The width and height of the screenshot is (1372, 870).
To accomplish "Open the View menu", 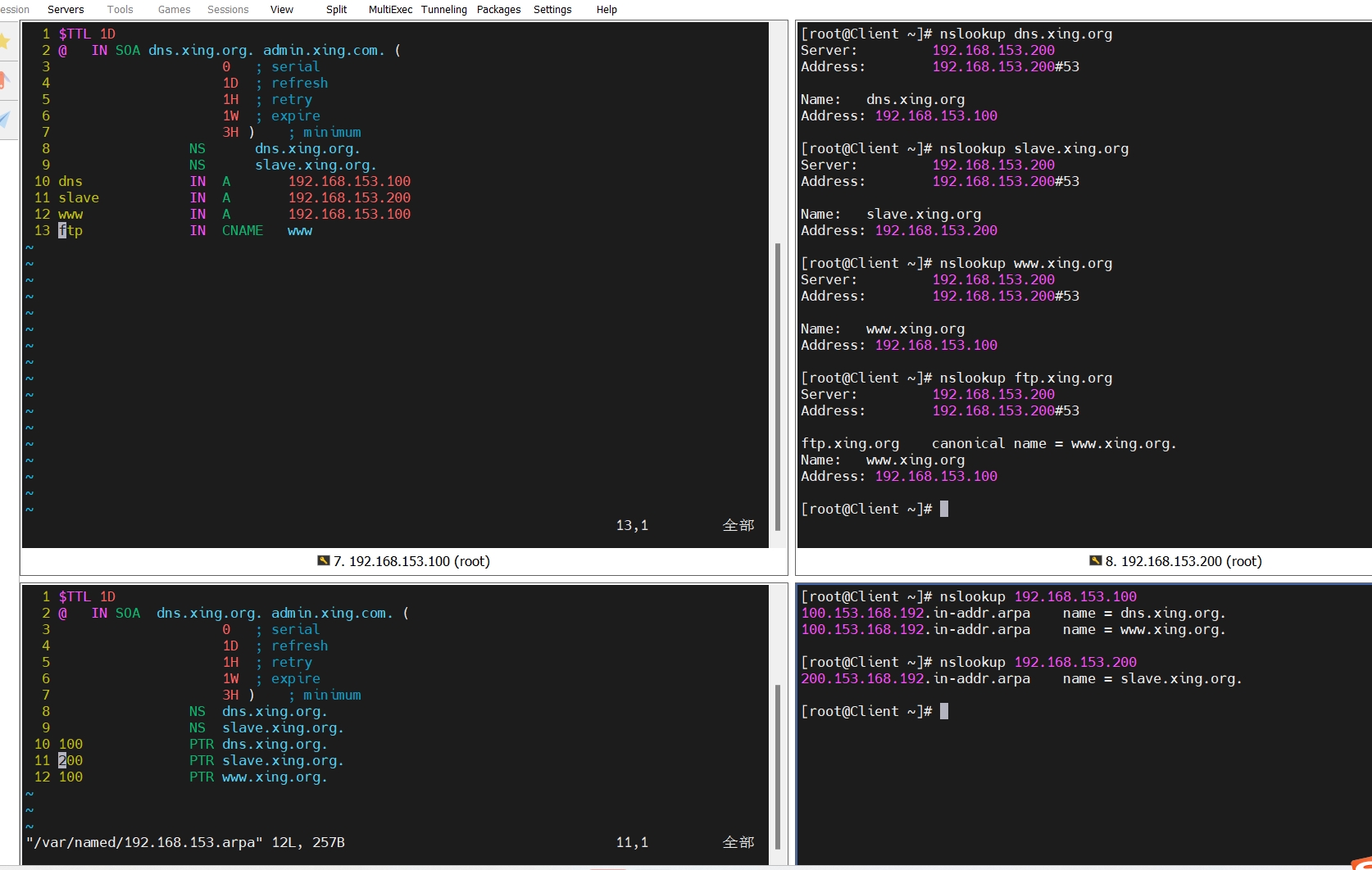I will [x=282, y=9].
